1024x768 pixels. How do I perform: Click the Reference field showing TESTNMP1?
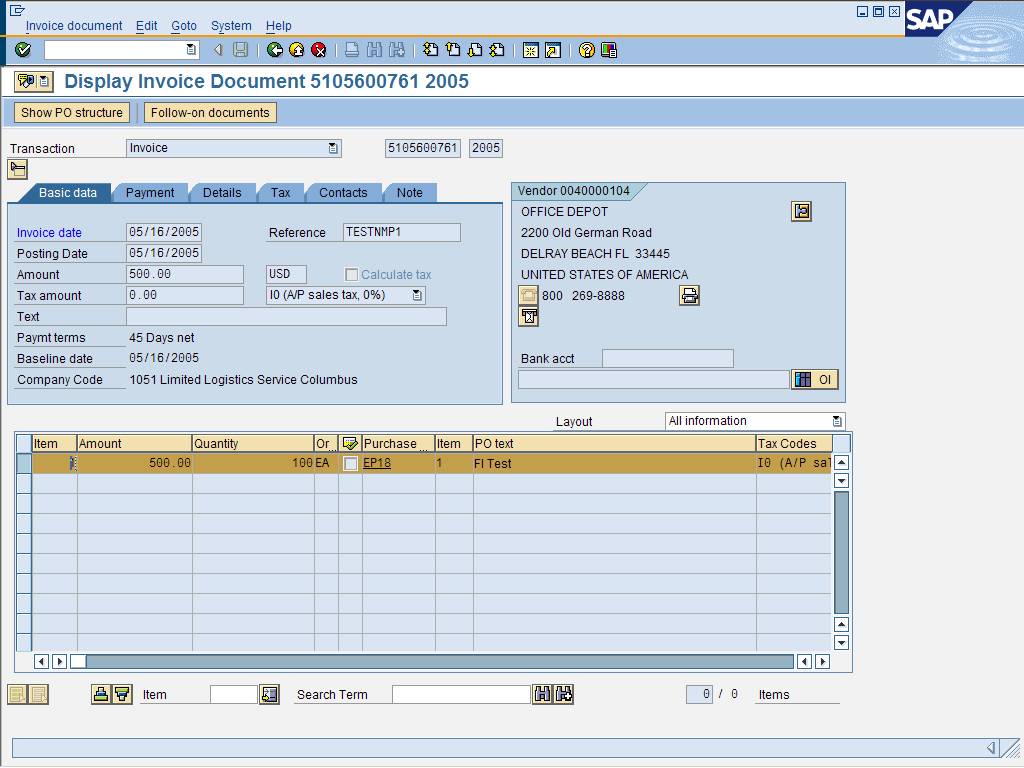402,232
